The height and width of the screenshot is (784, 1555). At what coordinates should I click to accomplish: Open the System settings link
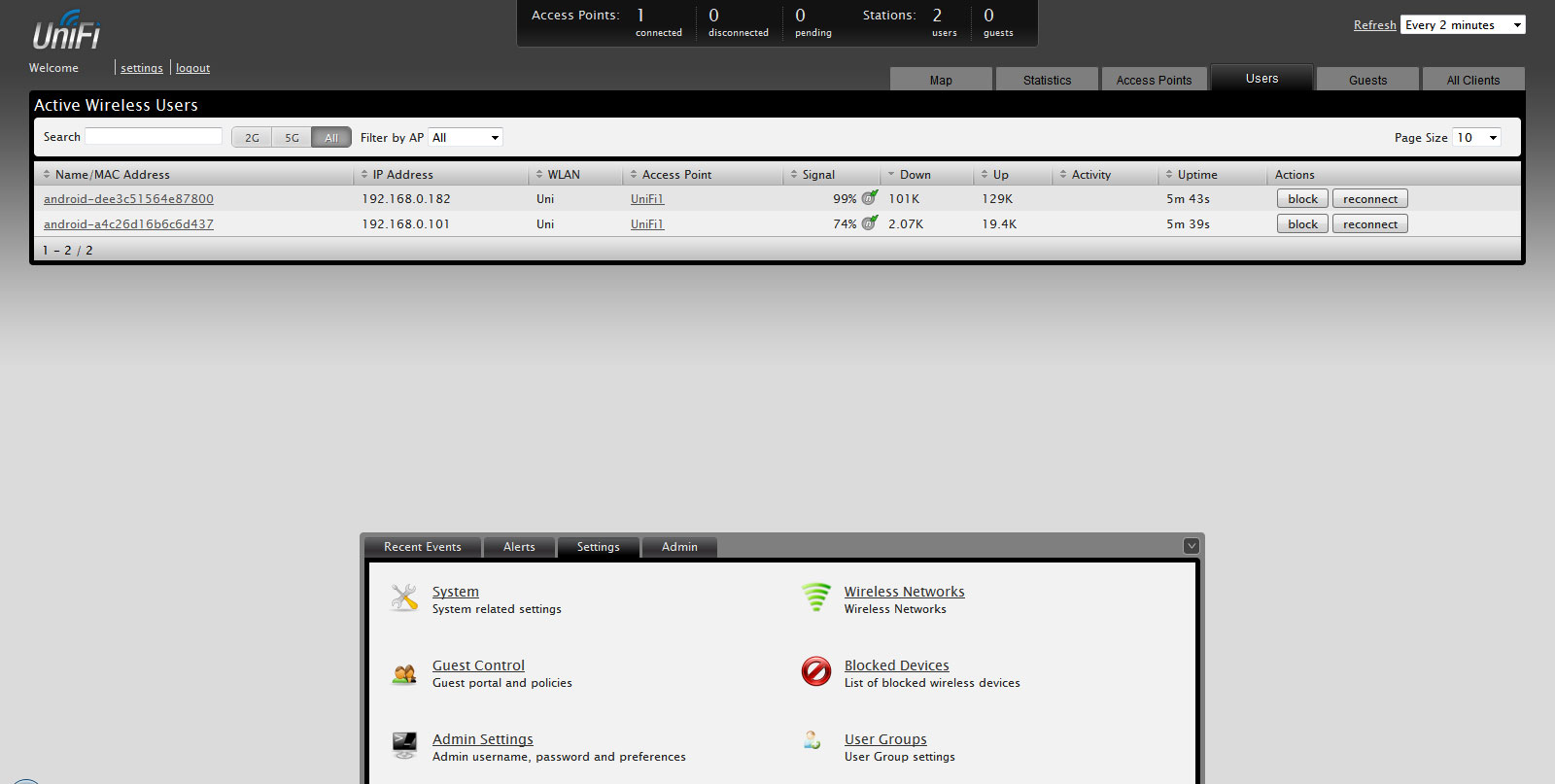pyautogui.click(x=455, y=592)
